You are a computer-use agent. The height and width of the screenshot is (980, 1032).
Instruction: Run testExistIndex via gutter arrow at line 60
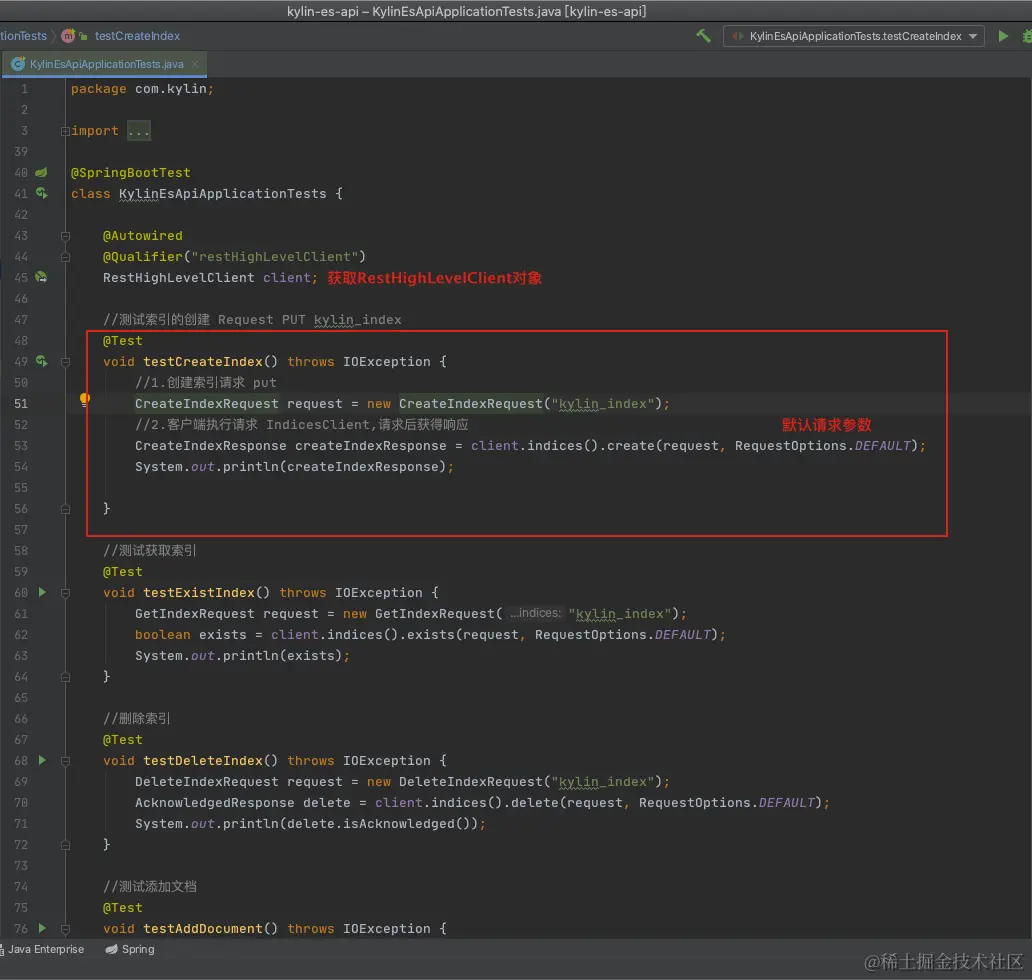pos(42,592)
